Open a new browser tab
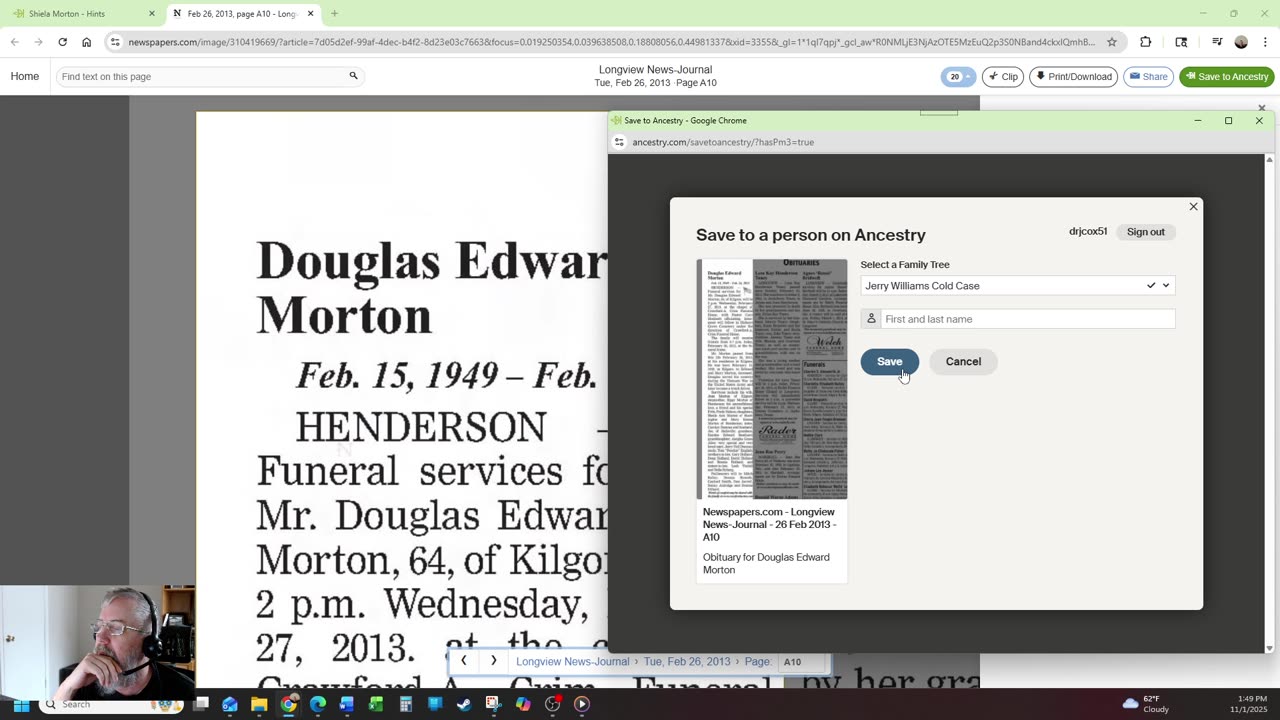 click(x=334, y=14)
